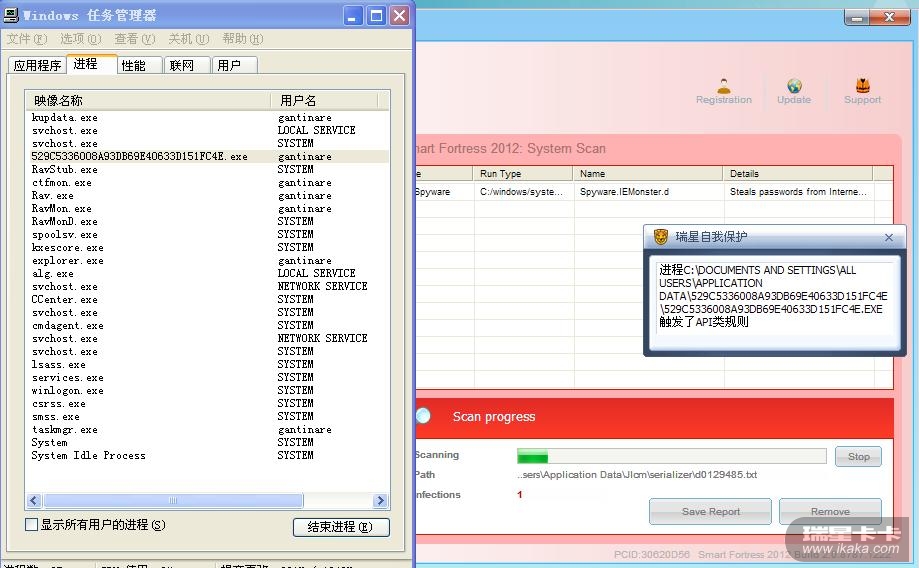This screenshot has width=919, height=568.
Task: Click the process list horizontal scrollbar thumb
Action: (173, 501)
